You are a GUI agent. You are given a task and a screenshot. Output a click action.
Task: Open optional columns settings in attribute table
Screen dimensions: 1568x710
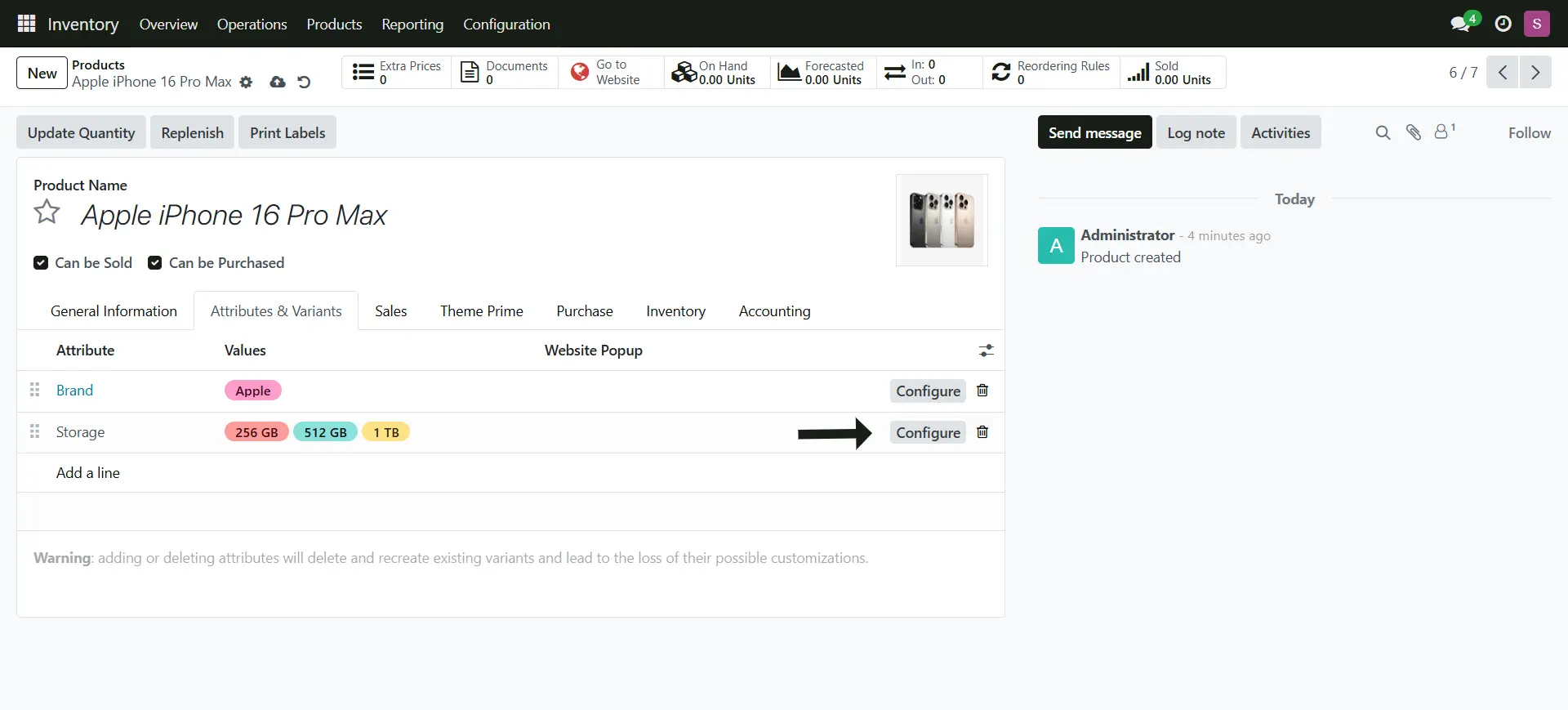(987, 351)
